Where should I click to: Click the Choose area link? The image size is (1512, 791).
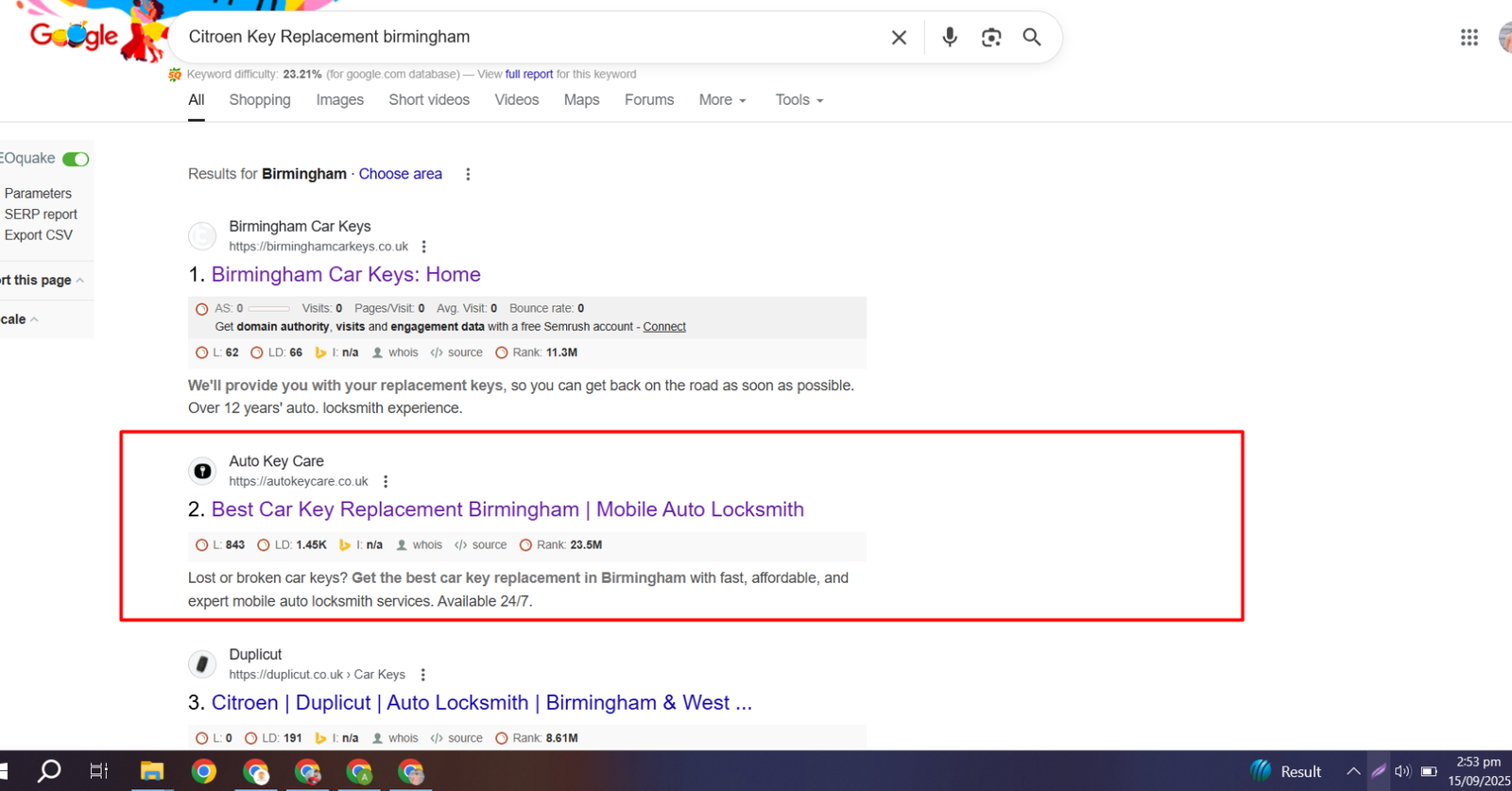400,174
